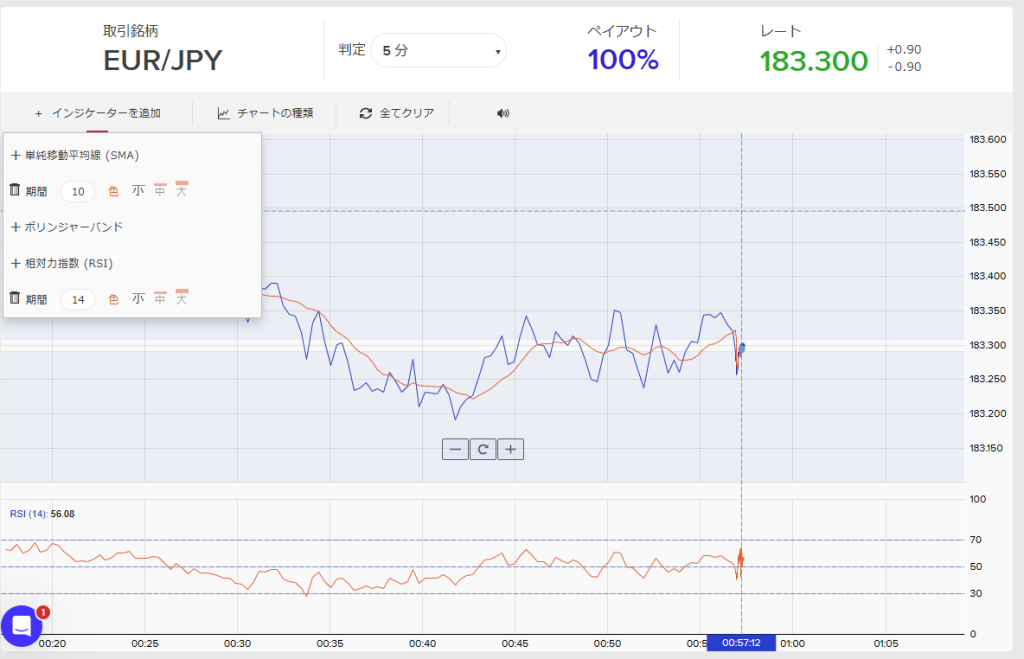Toggle the インジケーターを追加 menu

point(97,113)
